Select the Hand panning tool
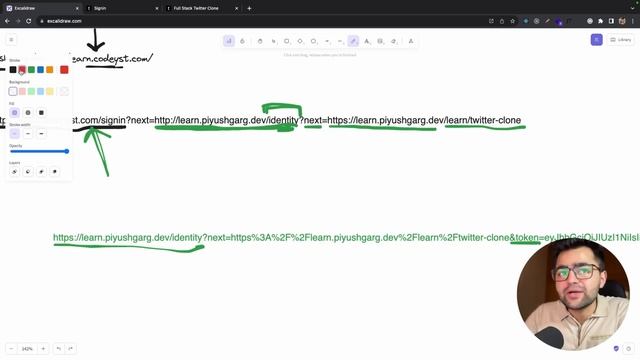 pos(260,41)
